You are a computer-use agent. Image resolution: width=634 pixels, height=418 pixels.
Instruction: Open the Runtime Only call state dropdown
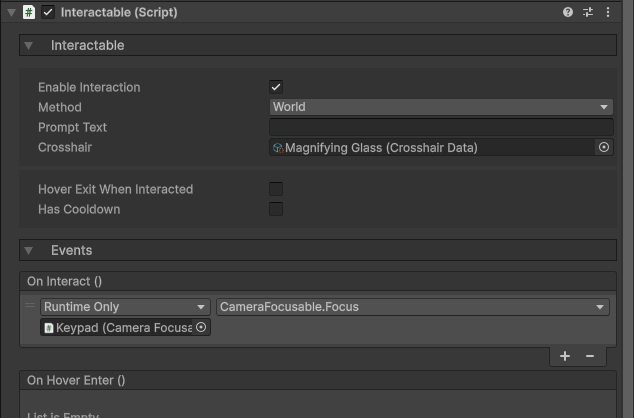click(124, 307)
